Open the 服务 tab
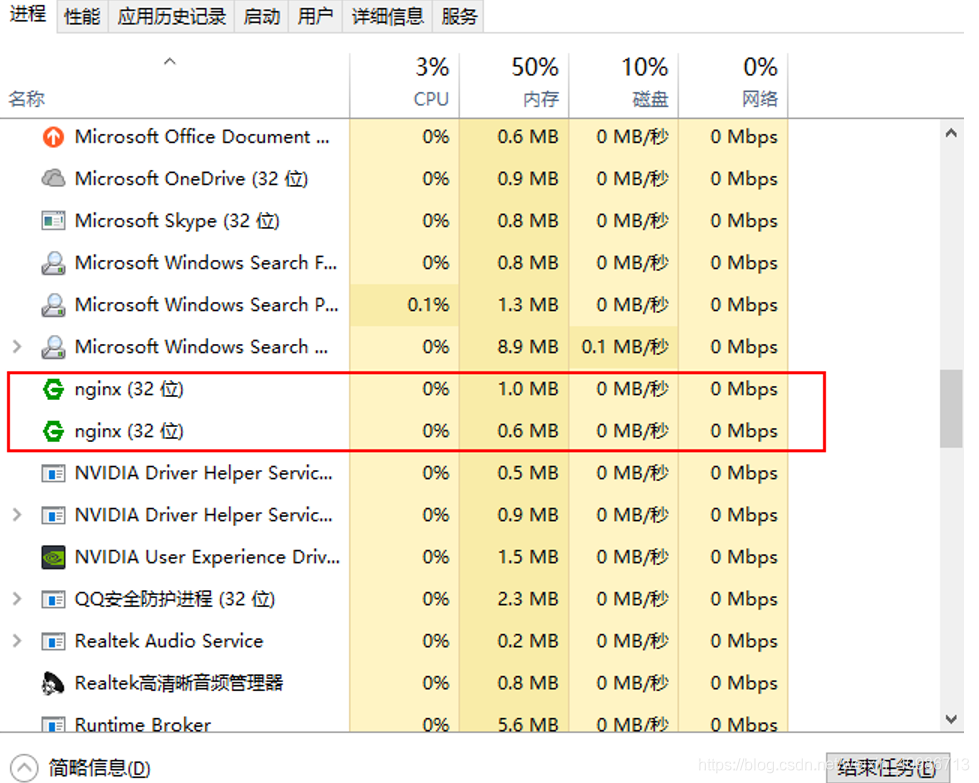This screenshot has height=783, width=979. pos(459,16)
